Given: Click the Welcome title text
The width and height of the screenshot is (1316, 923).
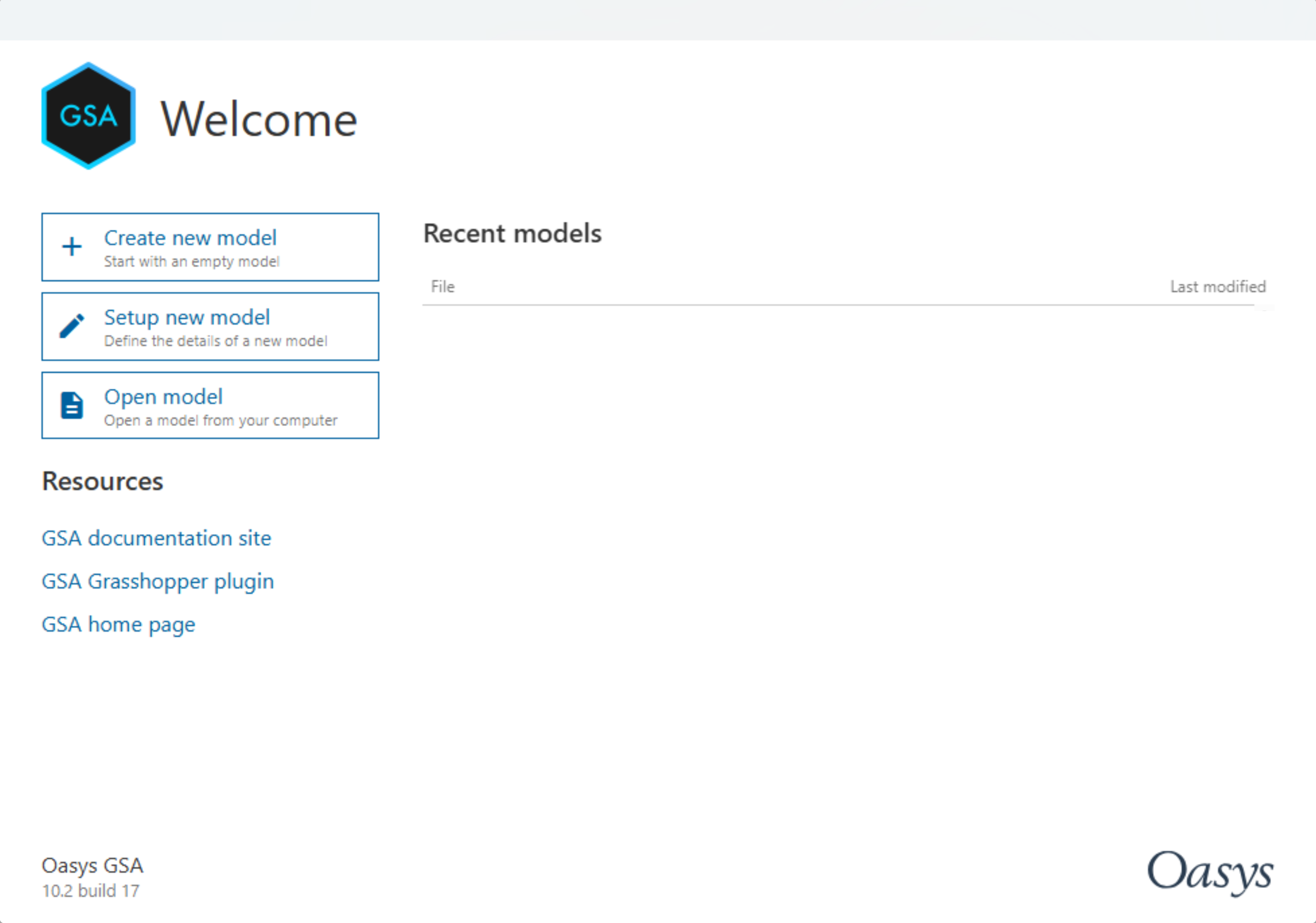Looking at the screenshot, I should (x=258, y=120).
